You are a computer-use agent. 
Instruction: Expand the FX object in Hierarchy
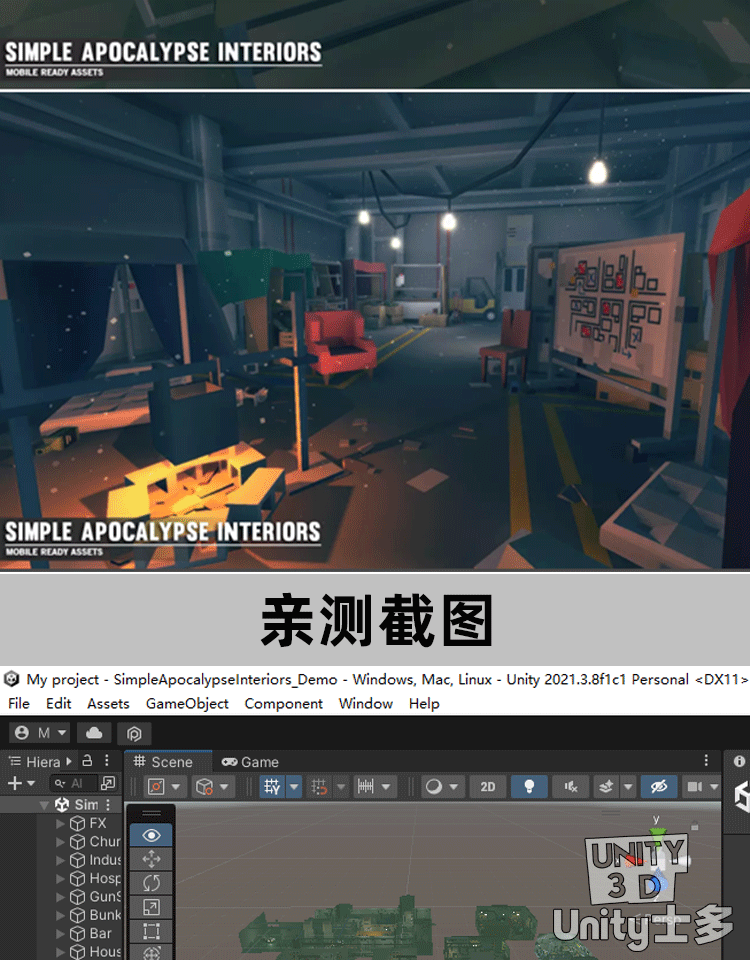click(x=61, y=824)
